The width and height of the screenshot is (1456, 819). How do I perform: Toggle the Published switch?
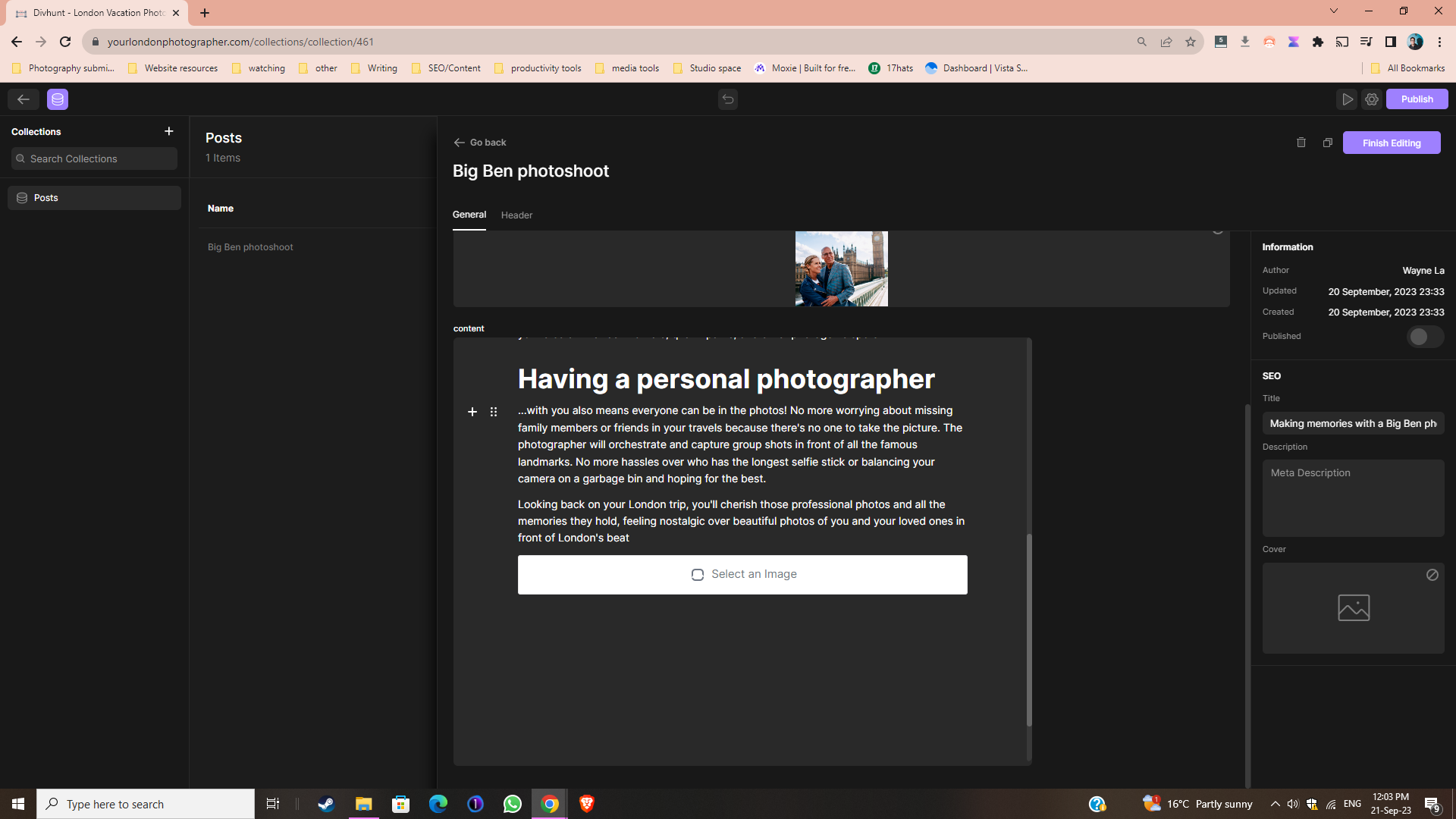(x=1425, y=337)
